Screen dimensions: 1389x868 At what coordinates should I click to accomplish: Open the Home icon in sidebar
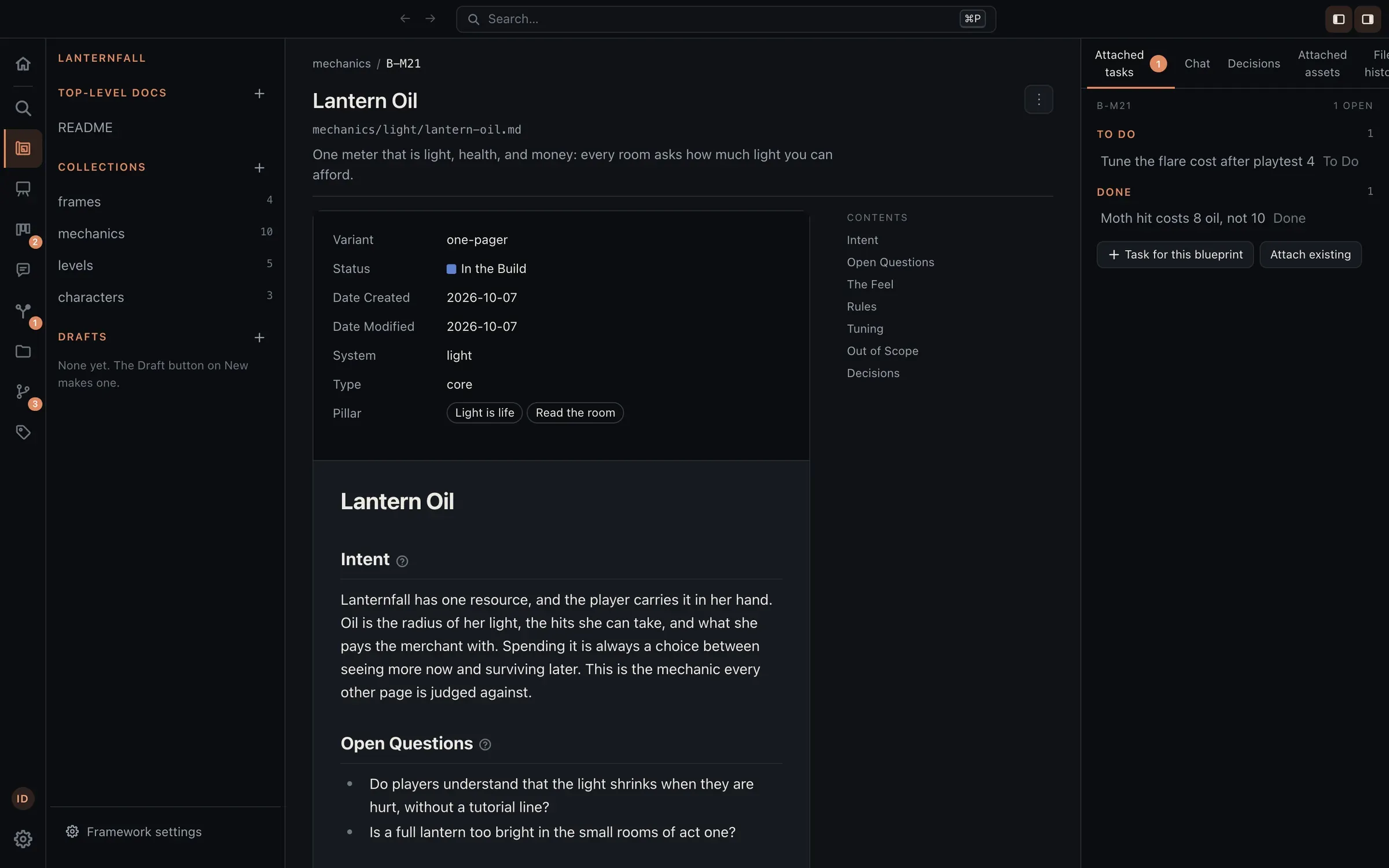coord(23,64)
